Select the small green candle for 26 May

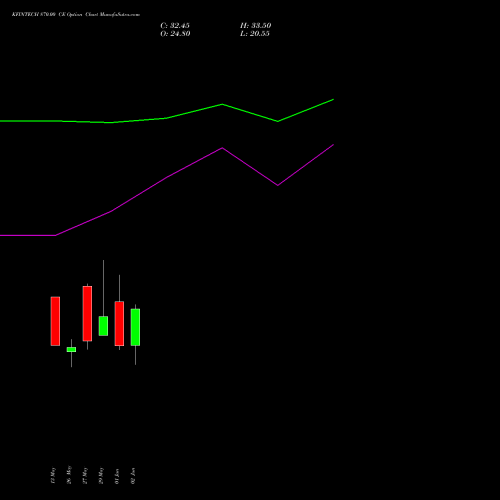71,349
